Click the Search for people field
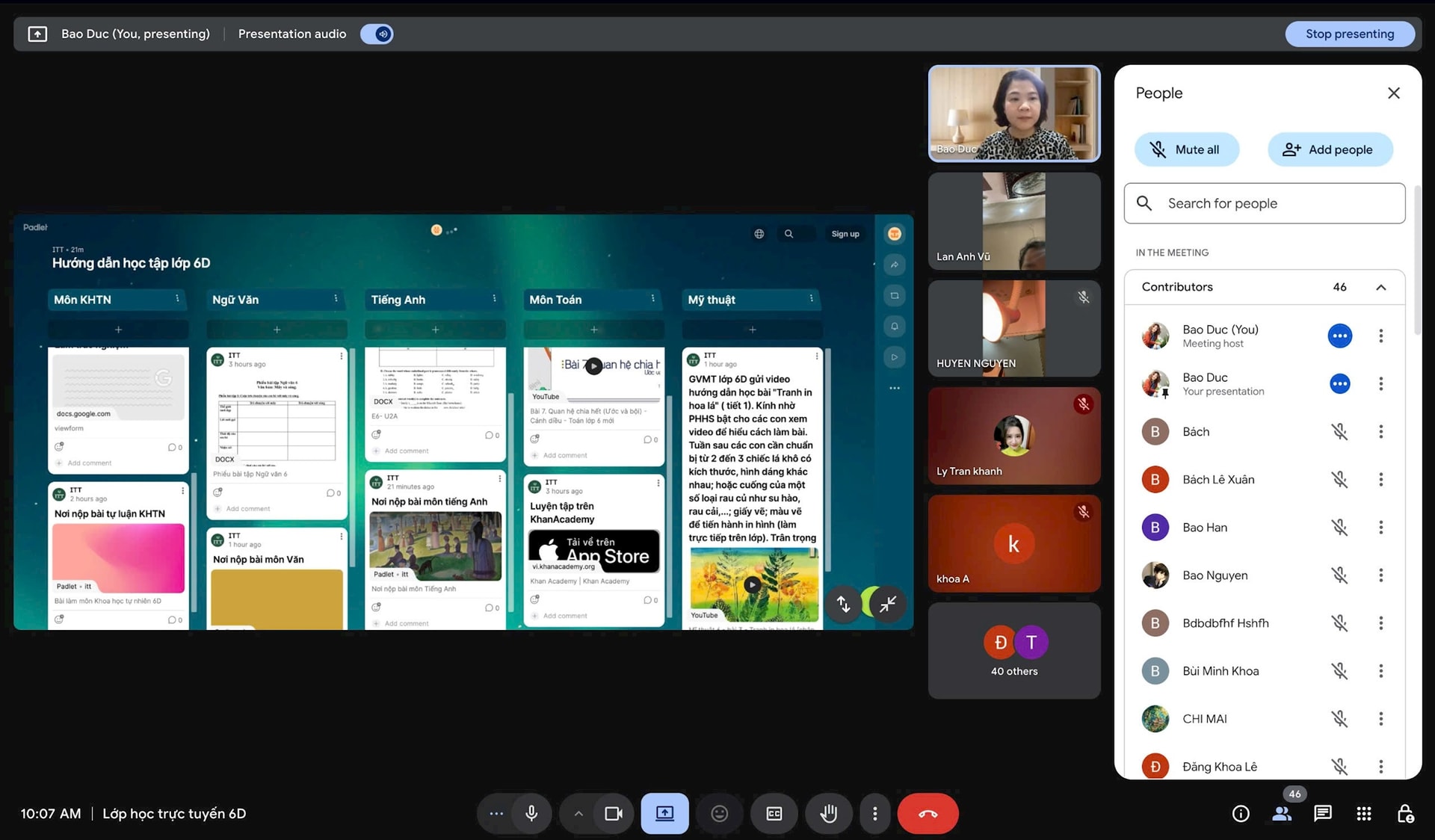 point(1265,203)
